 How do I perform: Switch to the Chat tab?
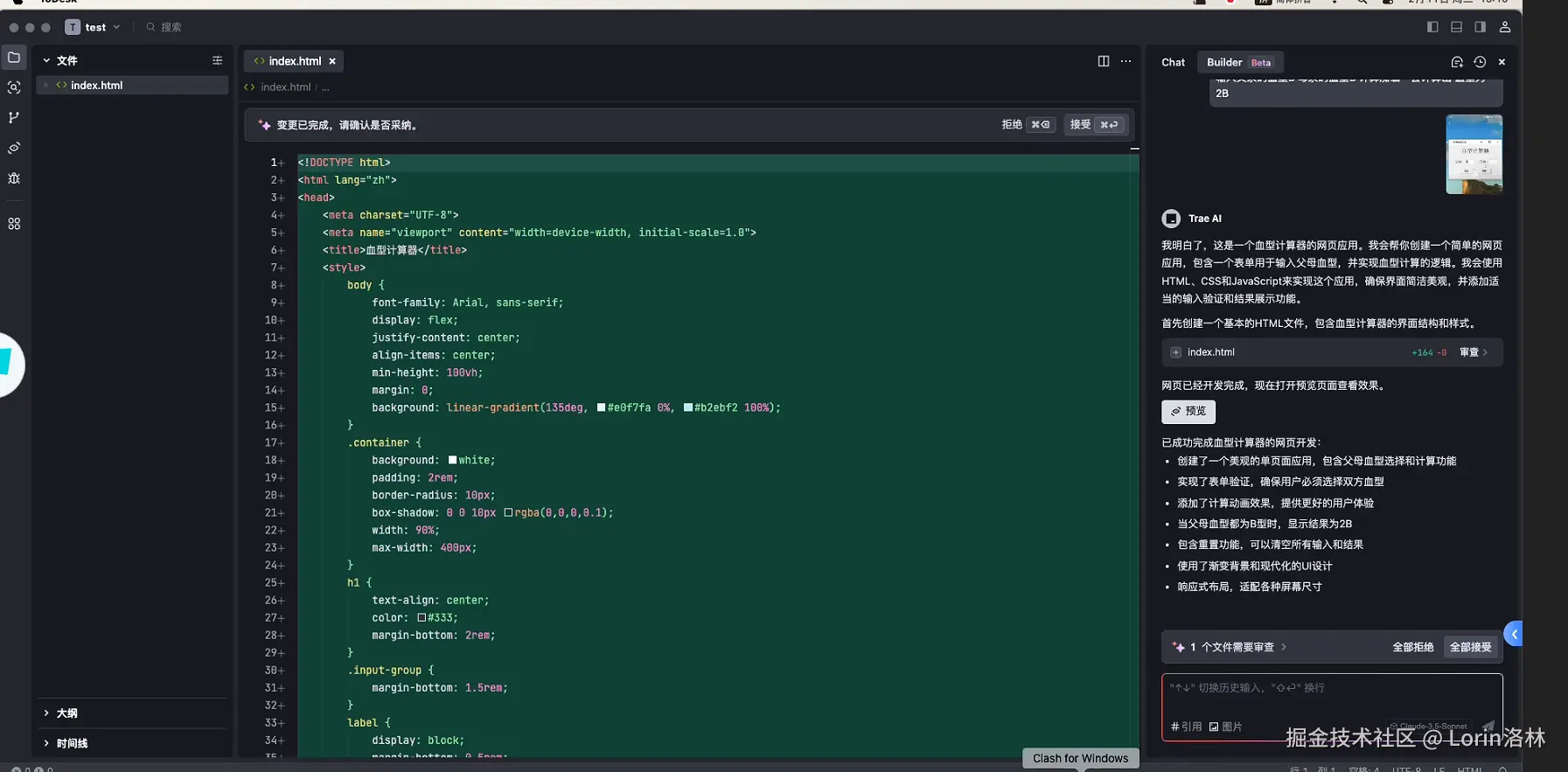[1173, 62]
